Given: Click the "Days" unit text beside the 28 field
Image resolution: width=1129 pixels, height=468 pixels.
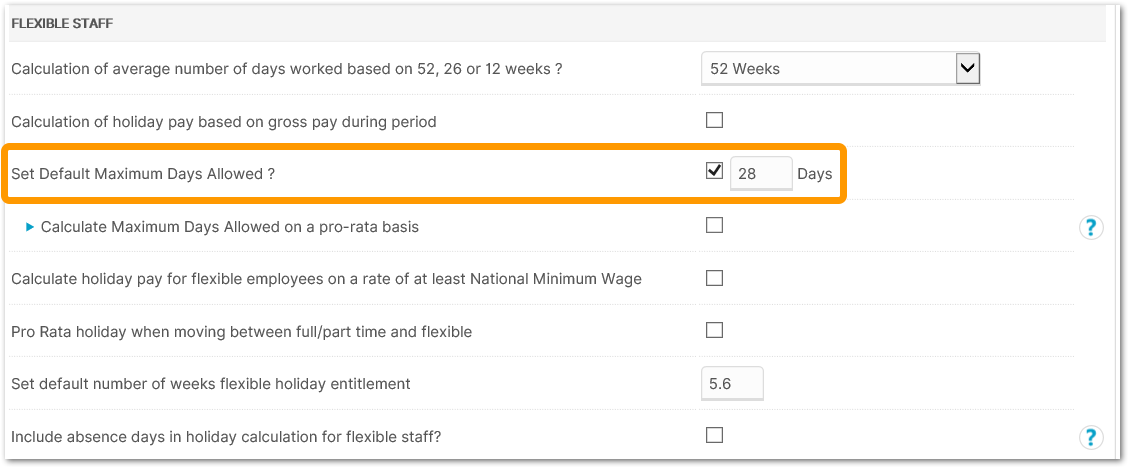Looking at the screenshot, I should pyautogui.click(x=815, y=174).
